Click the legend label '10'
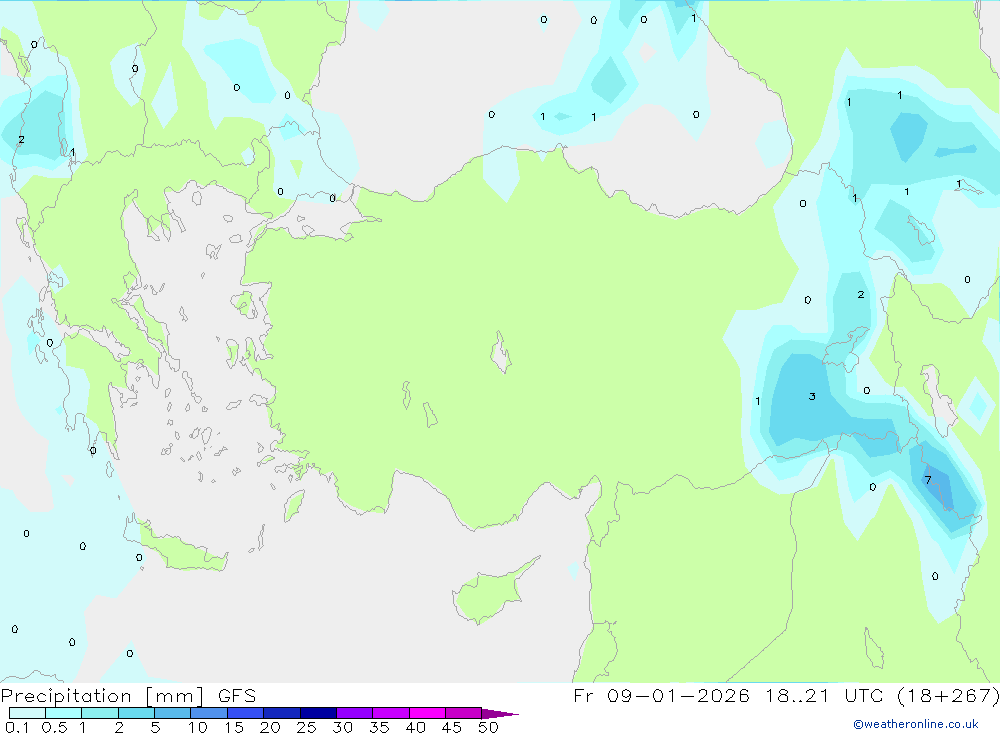 [x=197, y=727]
